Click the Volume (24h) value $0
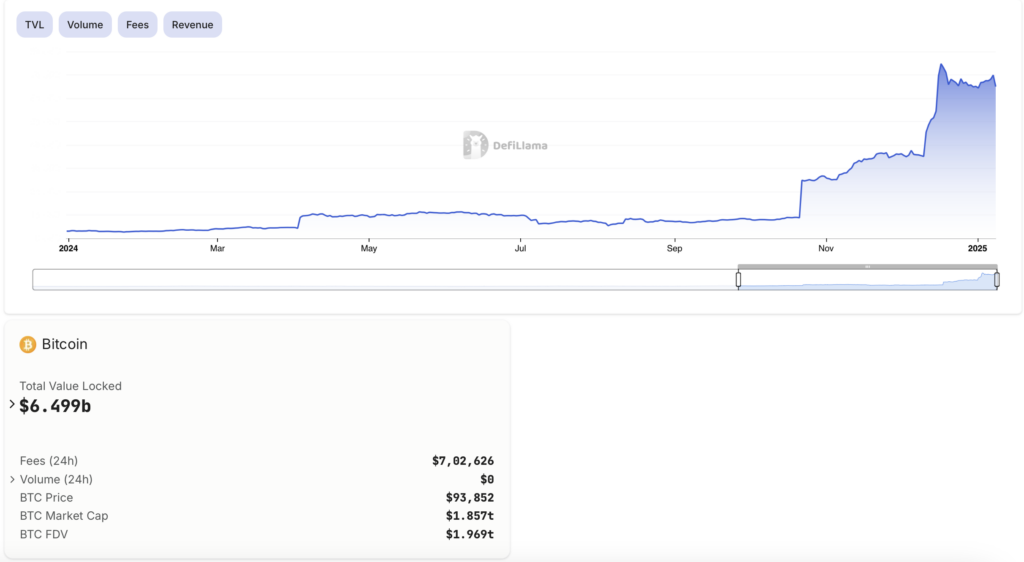Screen dimensions: 1024x562 [487, 479]
